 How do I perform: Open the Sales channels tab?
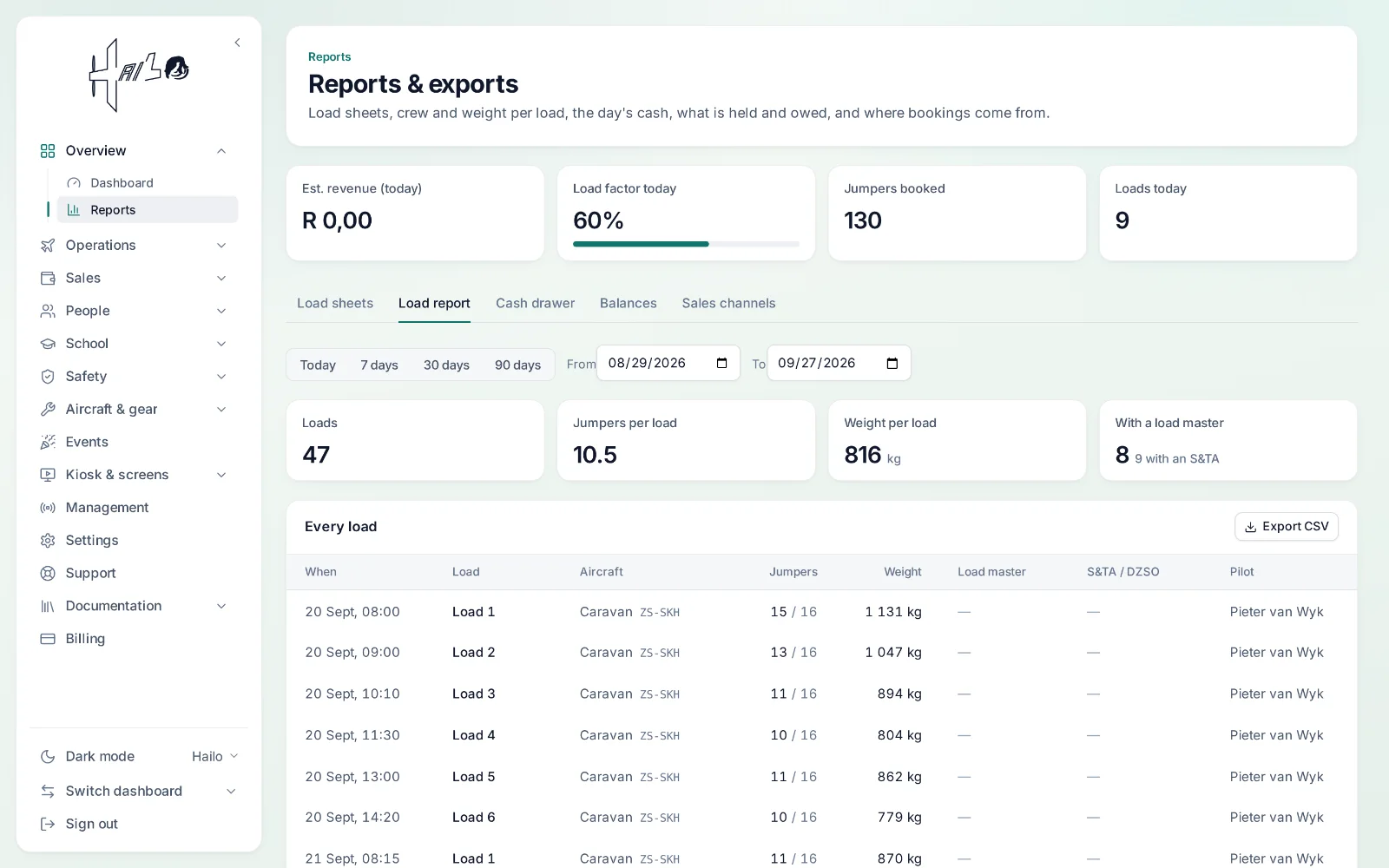(728, 303)
